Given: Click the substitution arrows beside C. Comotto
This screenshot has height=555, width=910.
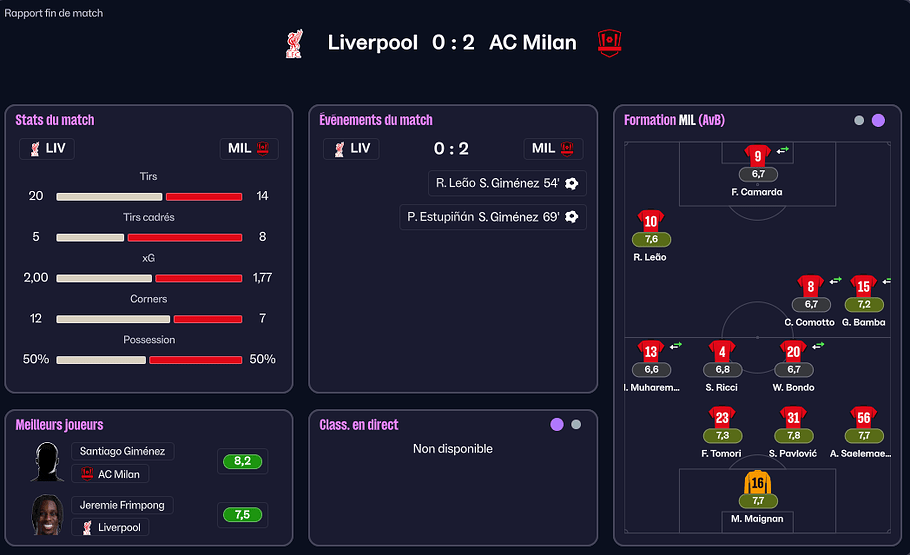Looking at the screenshot, I should [x=835, y=281].
